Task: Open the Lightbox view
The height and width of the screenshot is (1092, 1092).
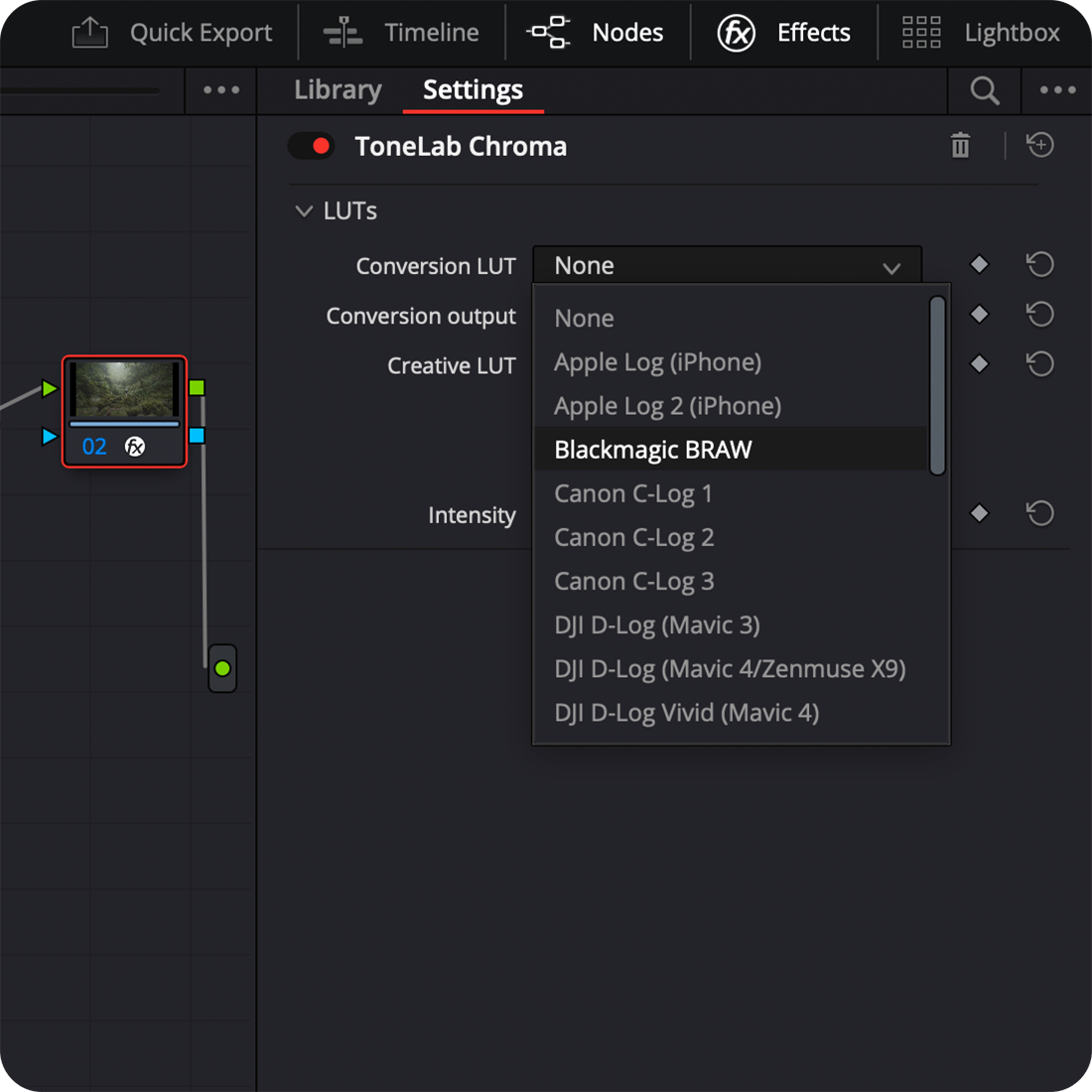Action: (981, 33)
